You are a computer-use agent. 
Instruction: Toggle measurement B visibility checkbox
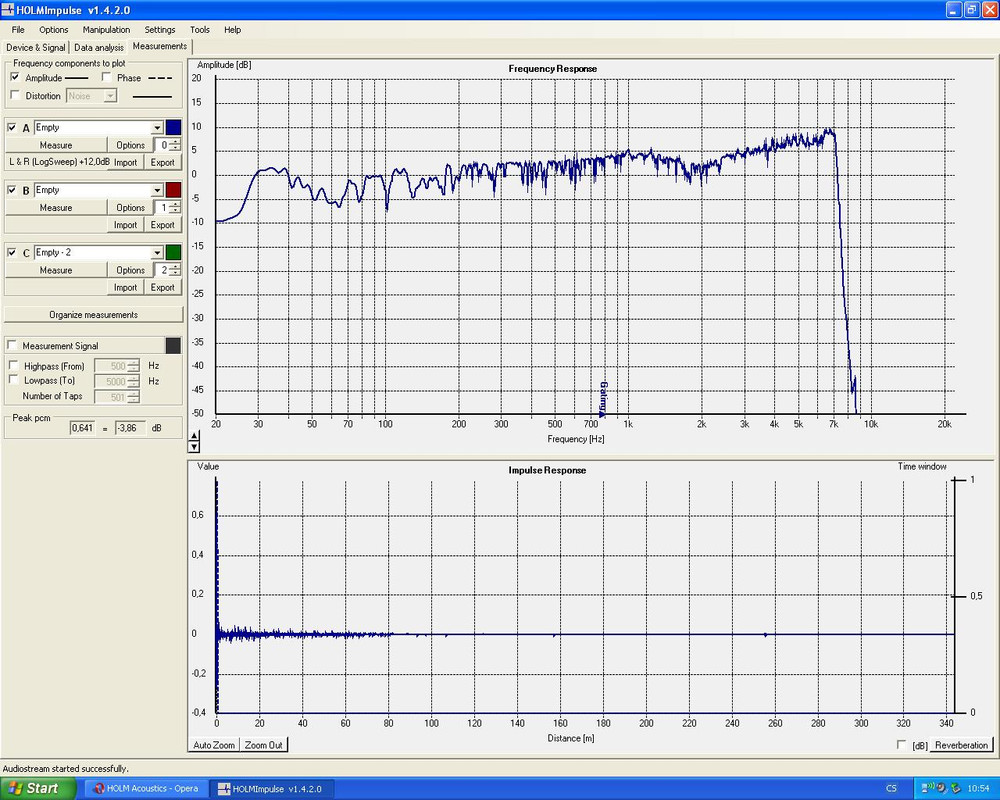12,189
